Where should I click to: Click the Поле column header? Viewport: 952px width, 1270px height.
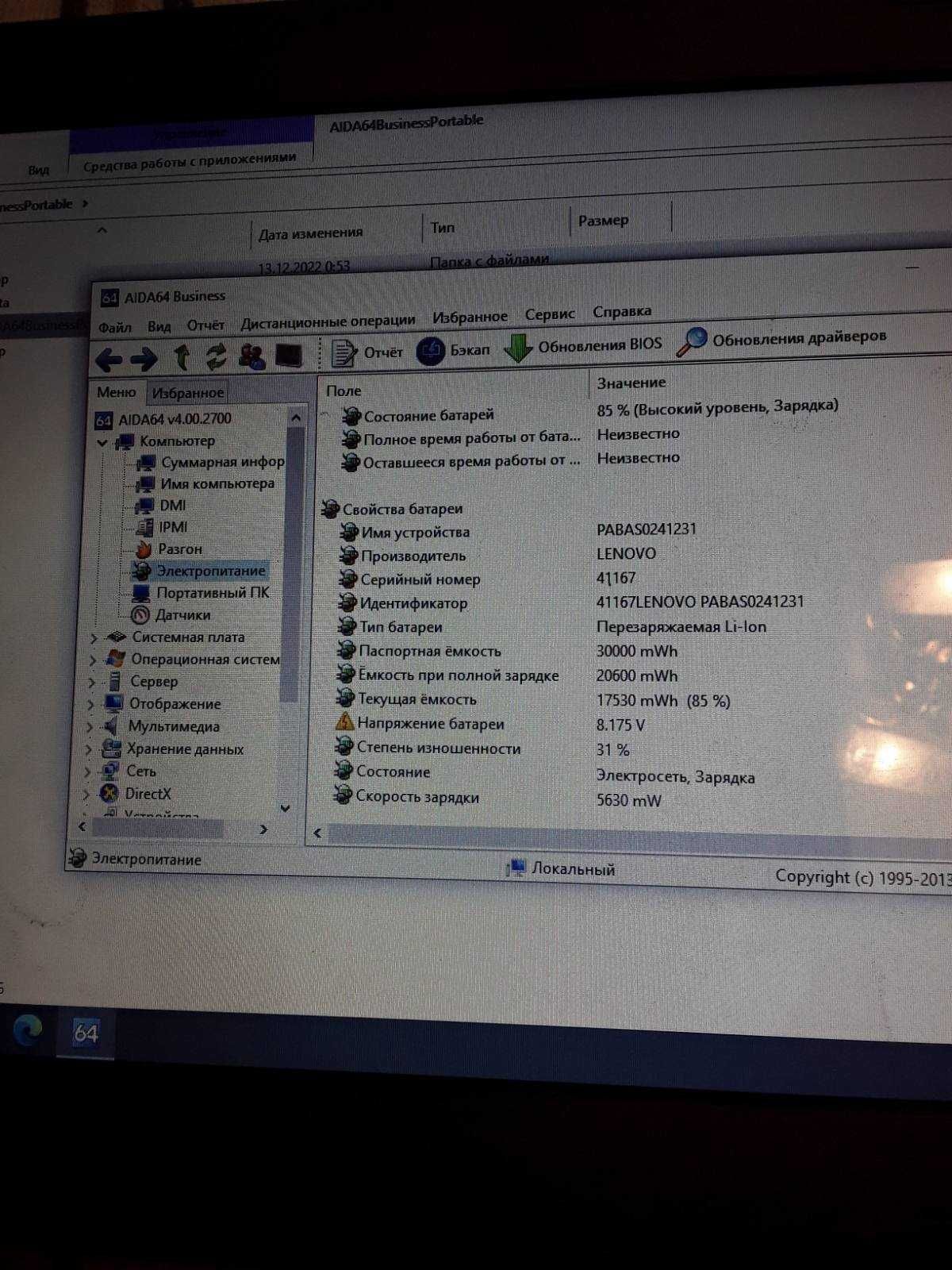pos(344,391)
